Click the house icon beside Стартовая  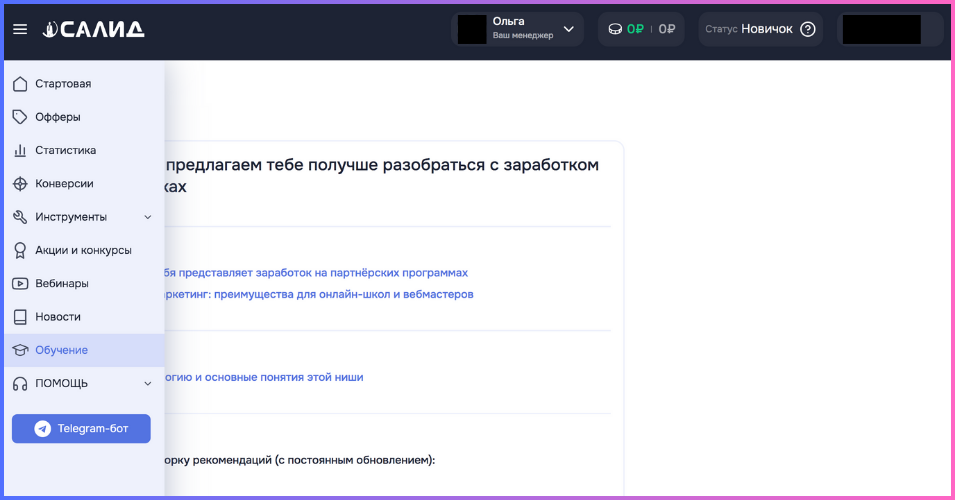pos(20,84)
